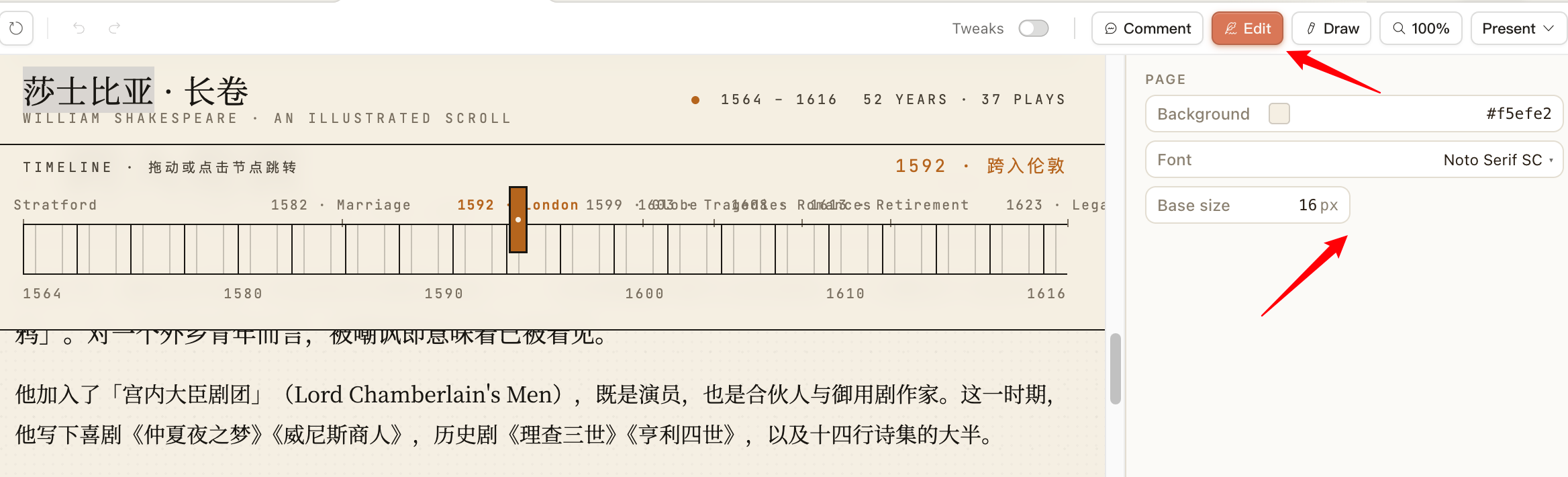Click the undo arrow icon
This screenshot has height=477, width=1568.
pyautogui.click(x=79, y=28)
